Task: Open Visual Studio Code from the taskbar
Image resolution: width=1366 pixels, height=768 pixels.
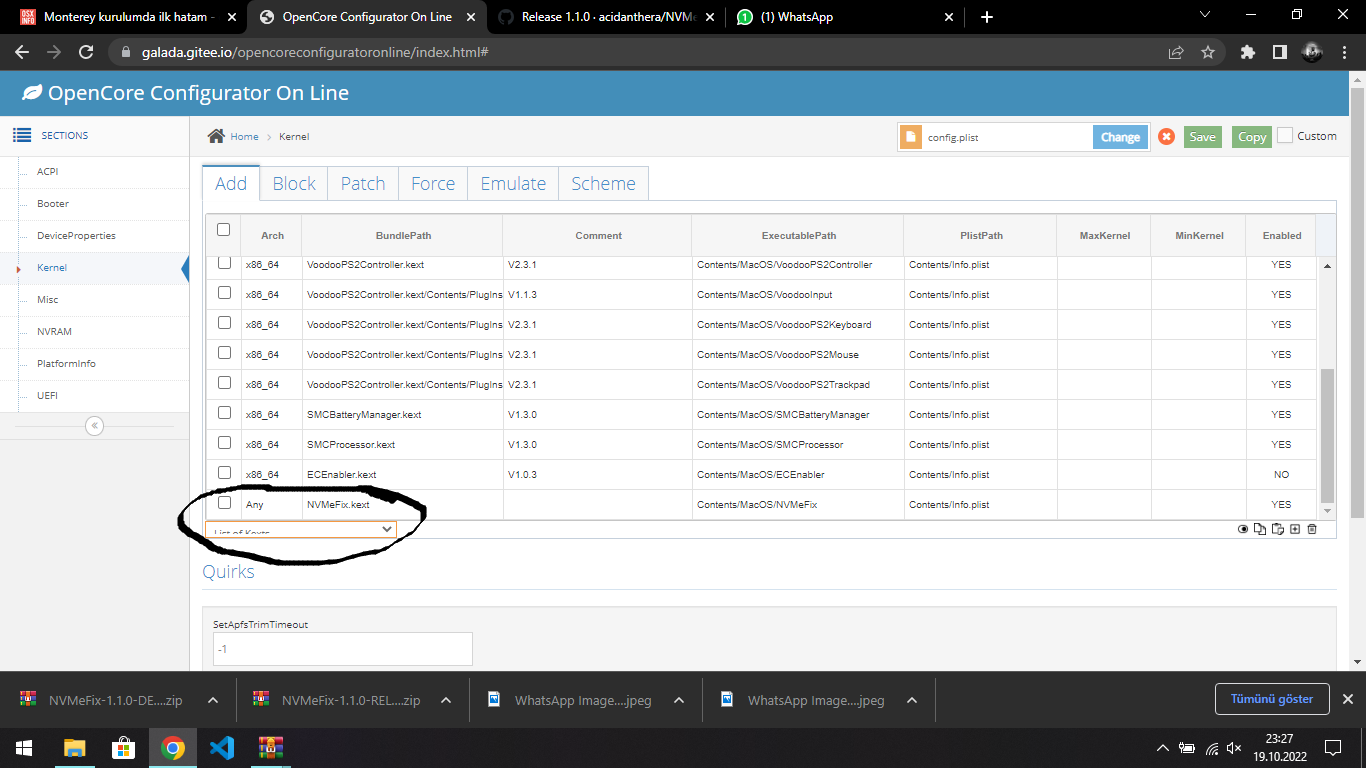Action: point(221,747)
